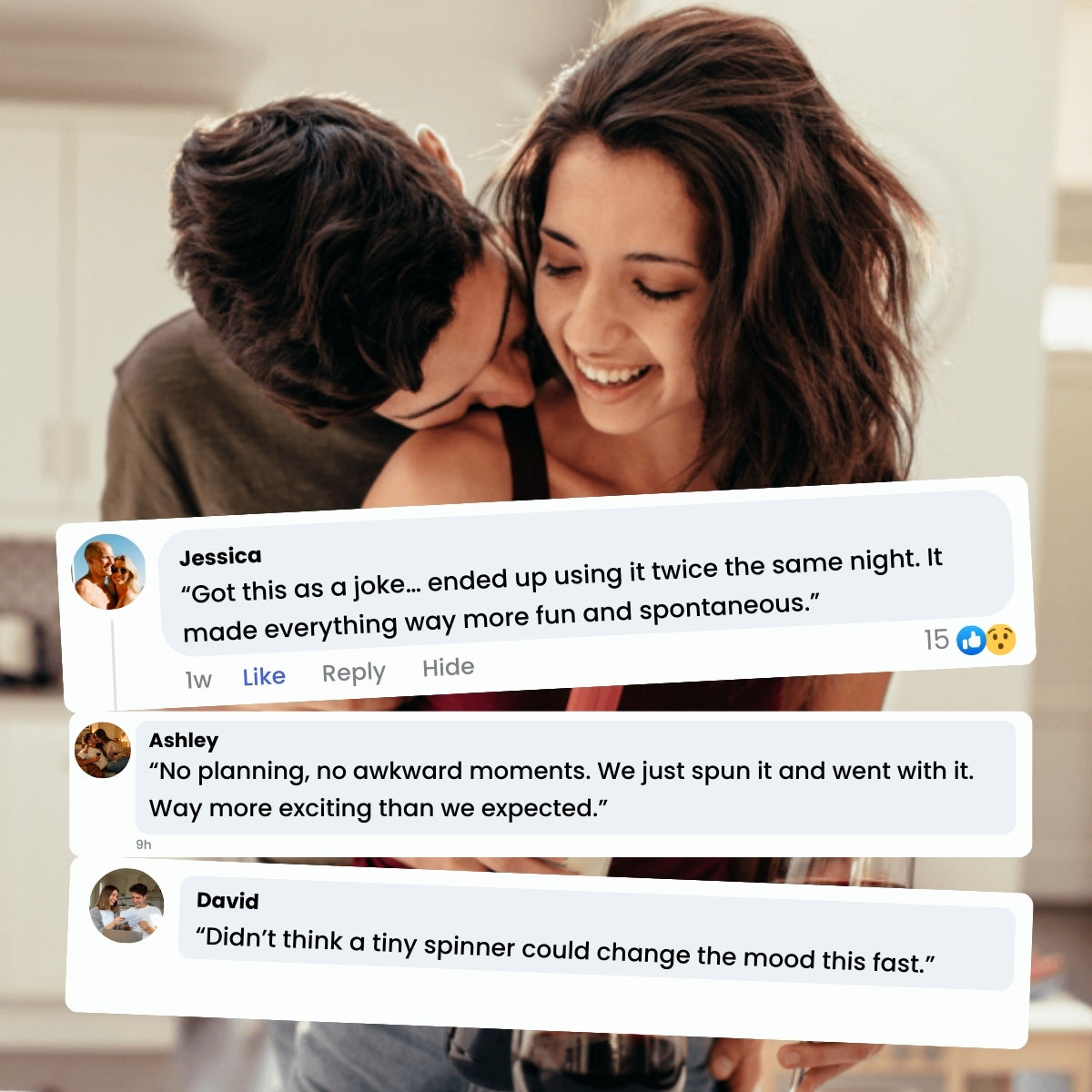Screen dimensions: 1092x1092
Task: Click David's comment about the tiny spinner
Action: coord(565,950)
